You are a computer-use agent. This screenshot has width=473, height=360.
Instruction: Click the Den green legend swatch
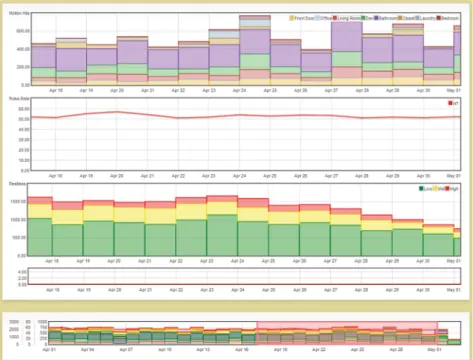[x=363, y=18]
